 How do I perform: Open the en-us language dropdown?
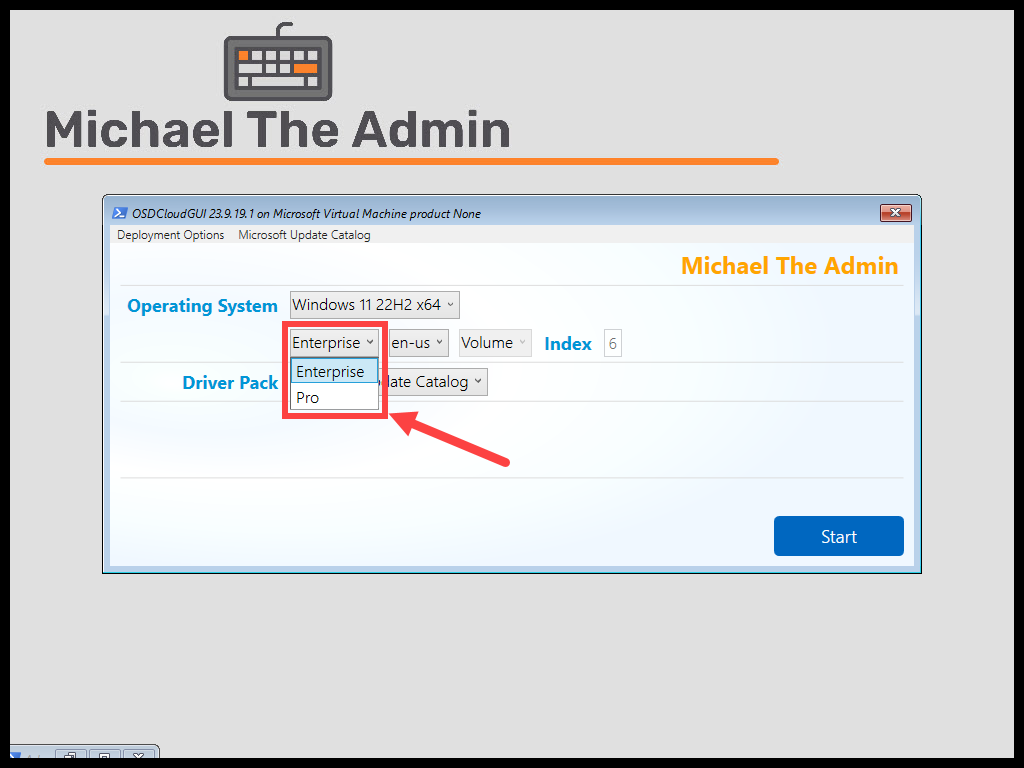(x=419, y=343)
